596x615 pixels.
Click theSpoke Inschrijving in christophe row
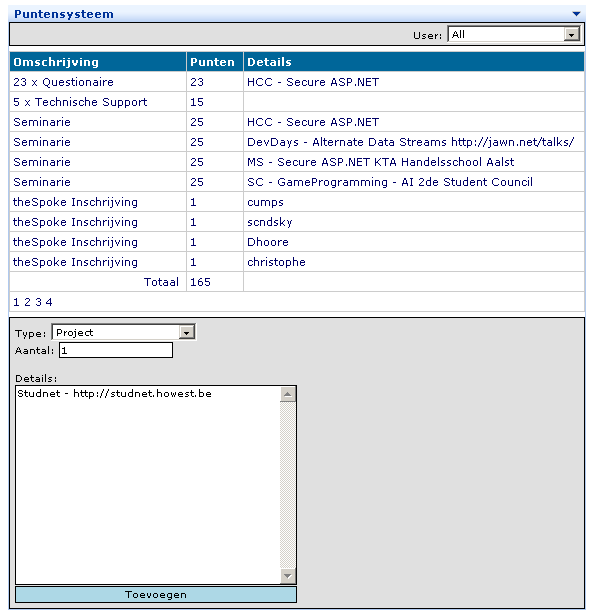(75, 262)
